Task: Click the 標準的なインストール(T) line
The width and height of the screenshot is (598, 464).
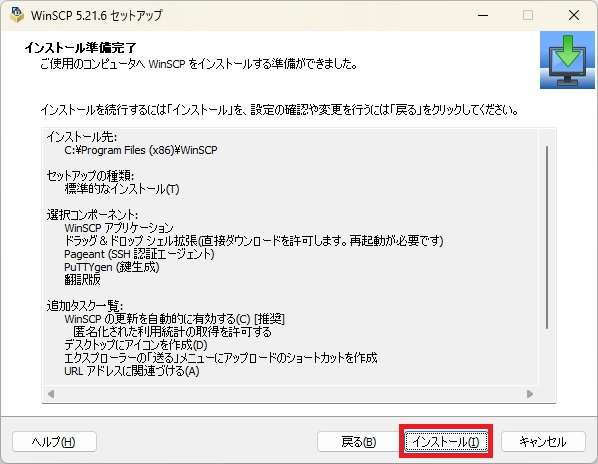Action: pyautogui.click(x=122, y=189)
